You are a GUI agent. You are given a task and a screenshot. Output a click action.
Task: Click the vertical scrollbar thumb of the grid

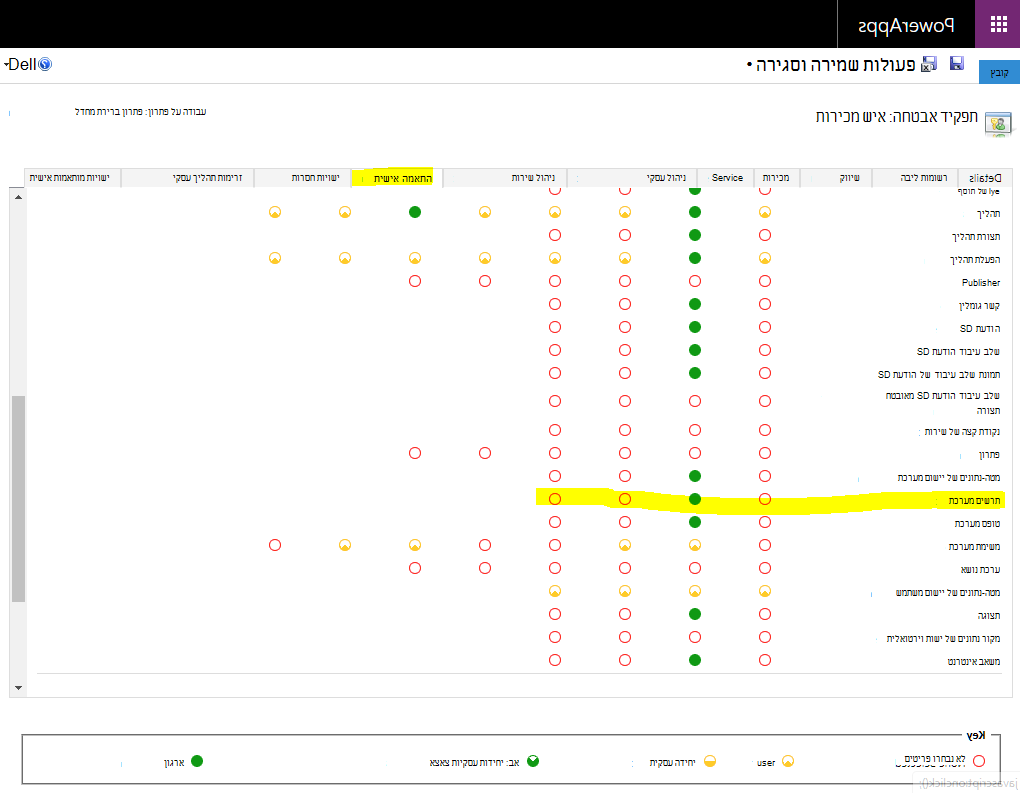tap(18, 499)
